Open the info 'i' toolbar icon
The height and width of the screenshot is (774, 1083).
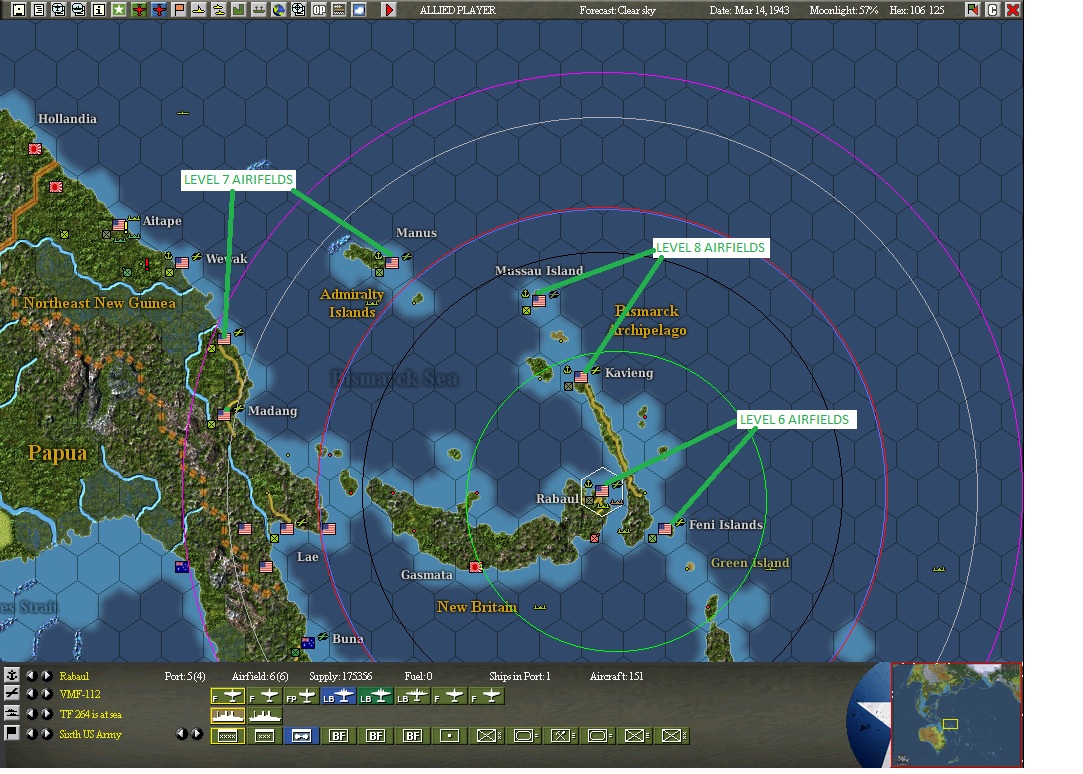(99, 10)
